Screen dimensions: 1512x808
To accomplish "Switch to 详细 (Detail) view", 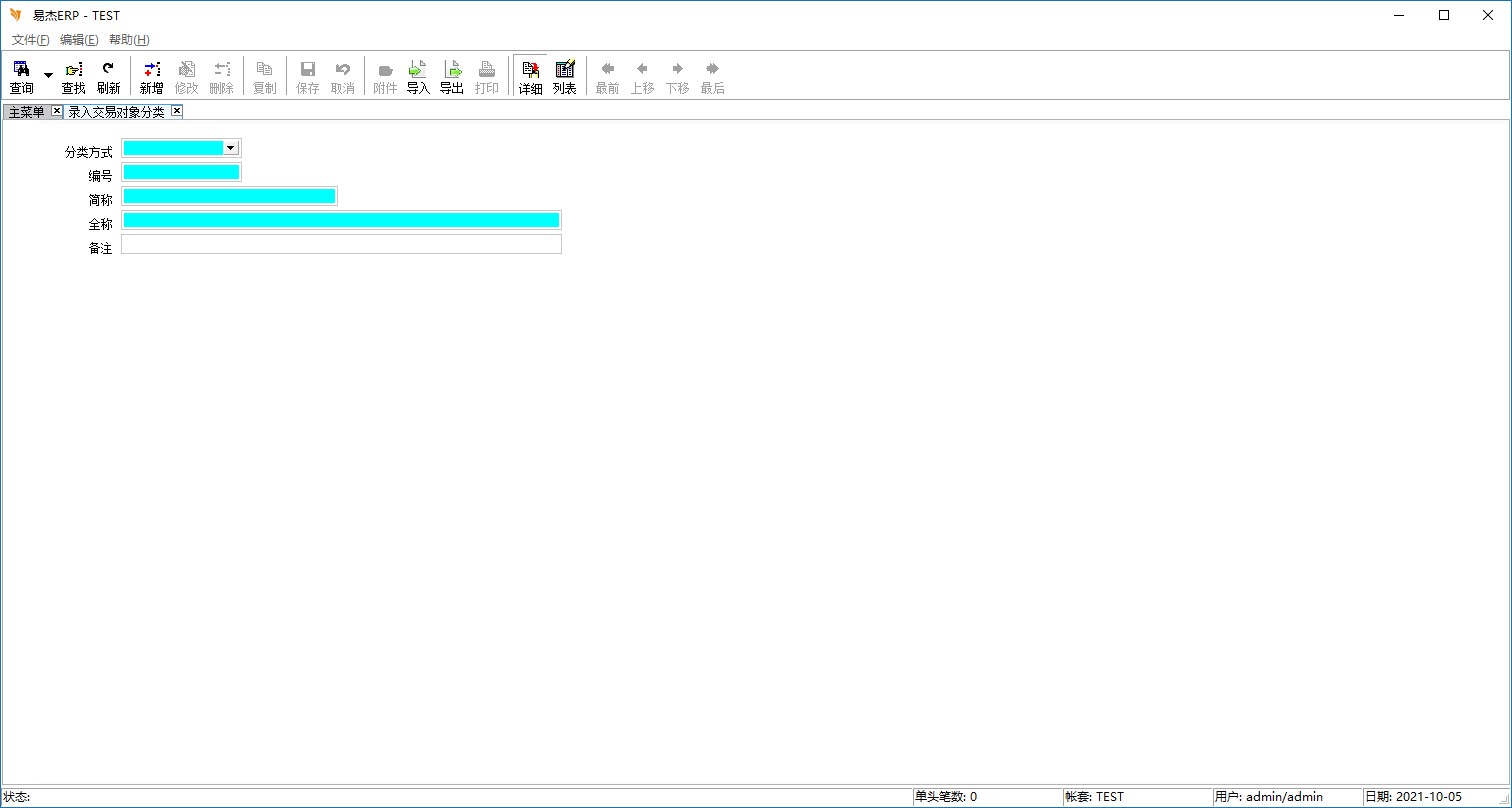I will point(530,76).
